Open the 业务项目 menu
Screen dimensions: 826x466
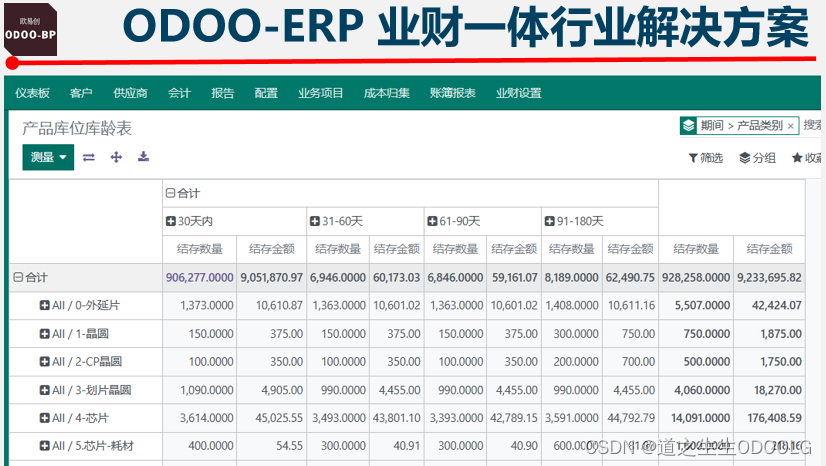point(320,93)
